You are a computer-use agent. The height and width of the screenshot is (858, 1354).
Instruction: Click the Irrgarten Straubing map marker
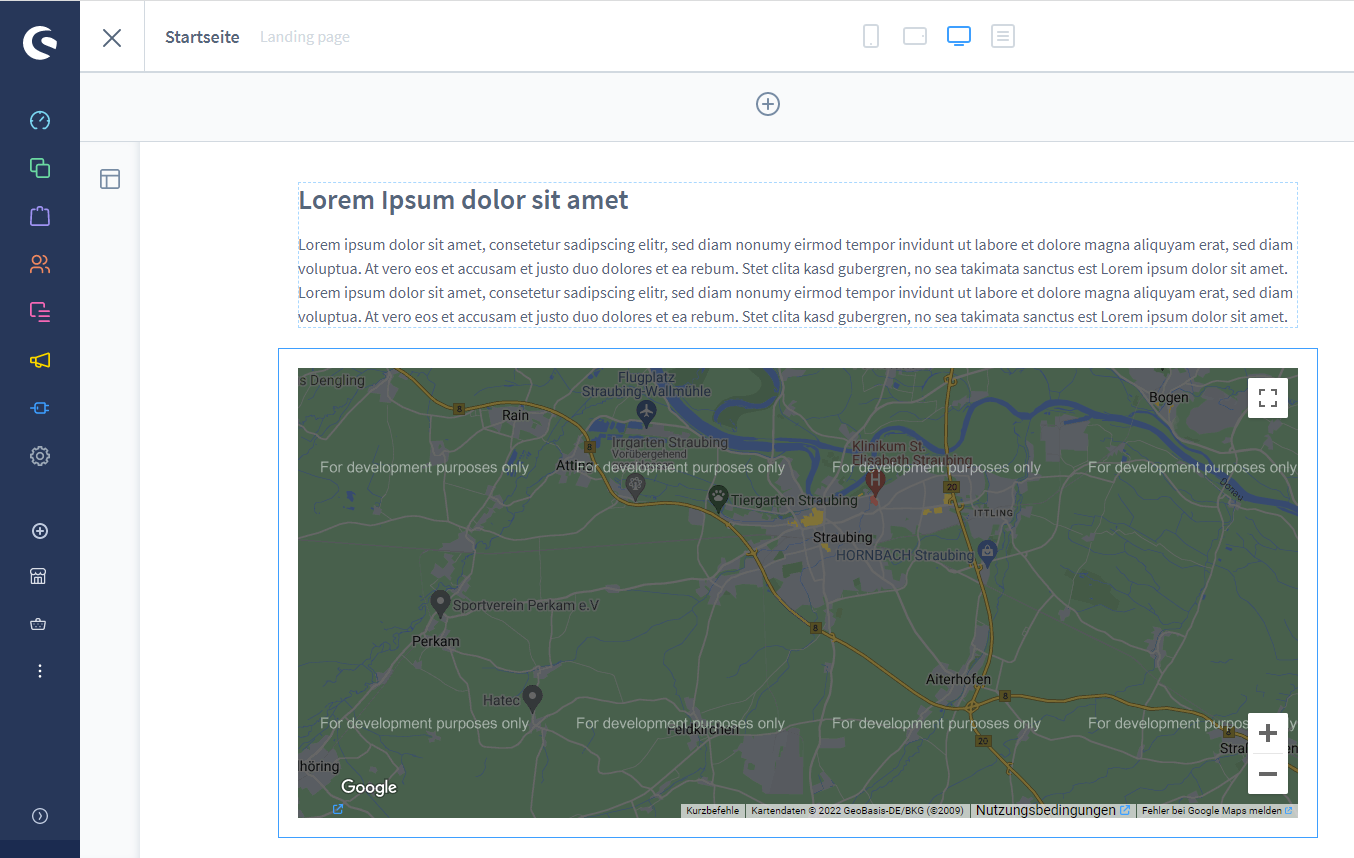(635, 486)
